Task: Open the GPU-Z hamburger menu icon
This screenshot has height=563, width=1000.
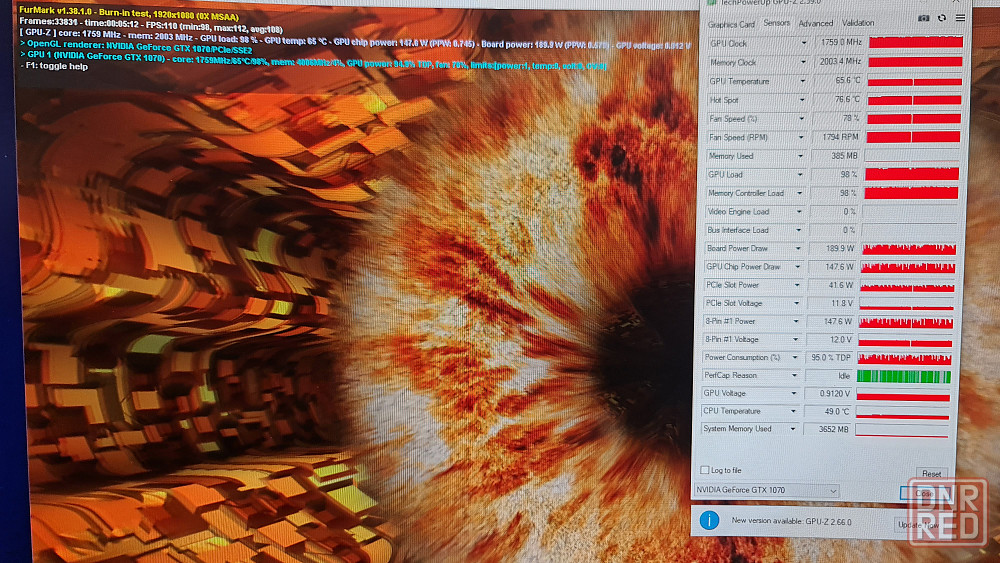Action: pos(960,18)
